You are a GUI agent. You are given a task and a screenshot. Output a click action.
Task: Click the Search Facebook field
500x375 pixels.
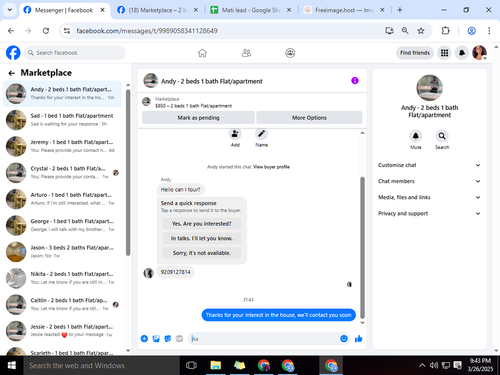tap(75, 53)
